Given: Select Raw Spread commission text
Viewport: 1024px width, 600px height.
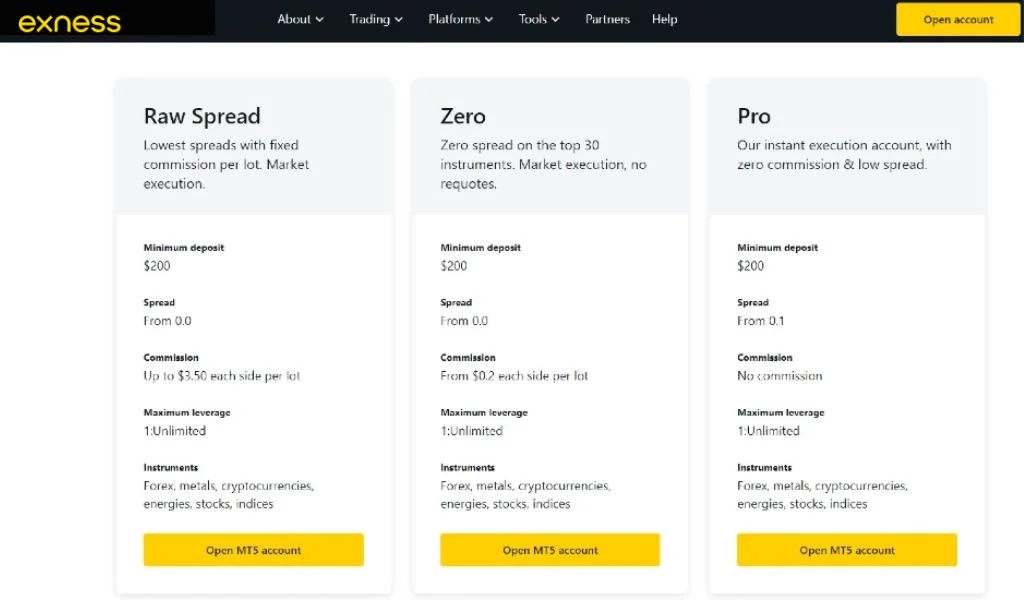Looking at the screenshot, I should [222, 376].
